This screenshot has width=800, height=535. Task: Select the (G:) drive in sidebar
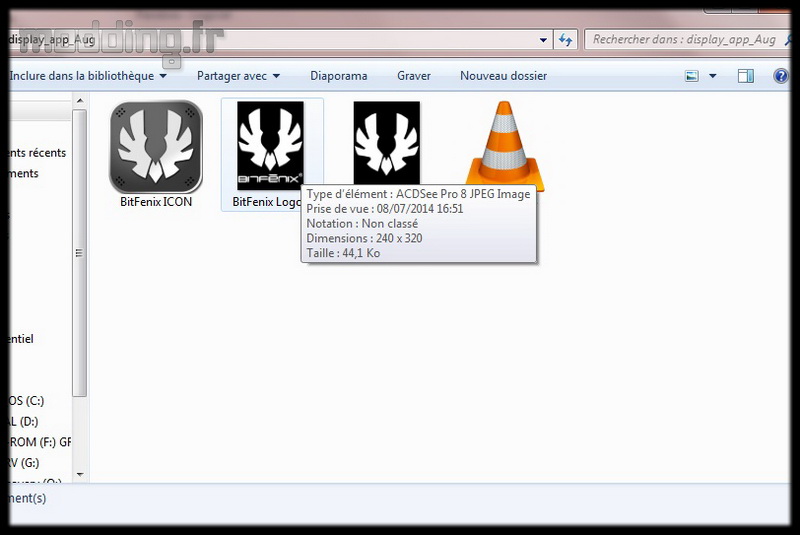pos(24,463)
